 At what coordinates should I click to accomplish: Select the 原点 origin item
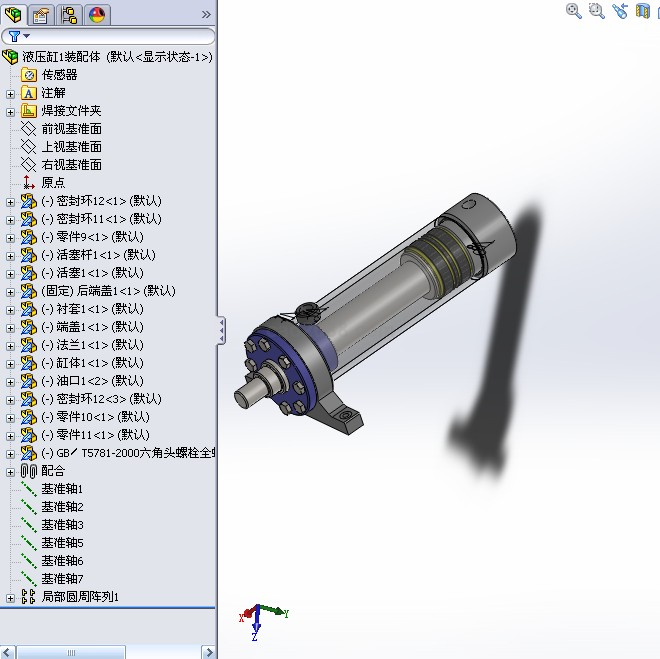(x=52, y=183)
